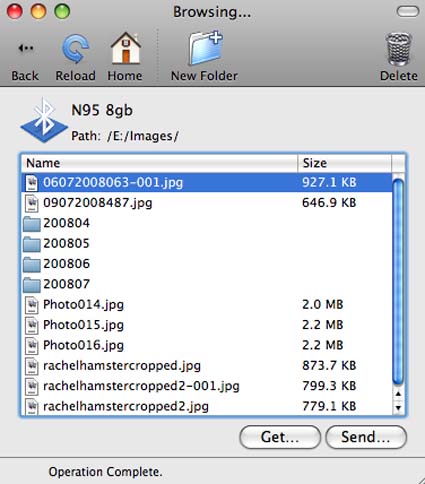Click the 927.1 KB size value

(329, 182)
